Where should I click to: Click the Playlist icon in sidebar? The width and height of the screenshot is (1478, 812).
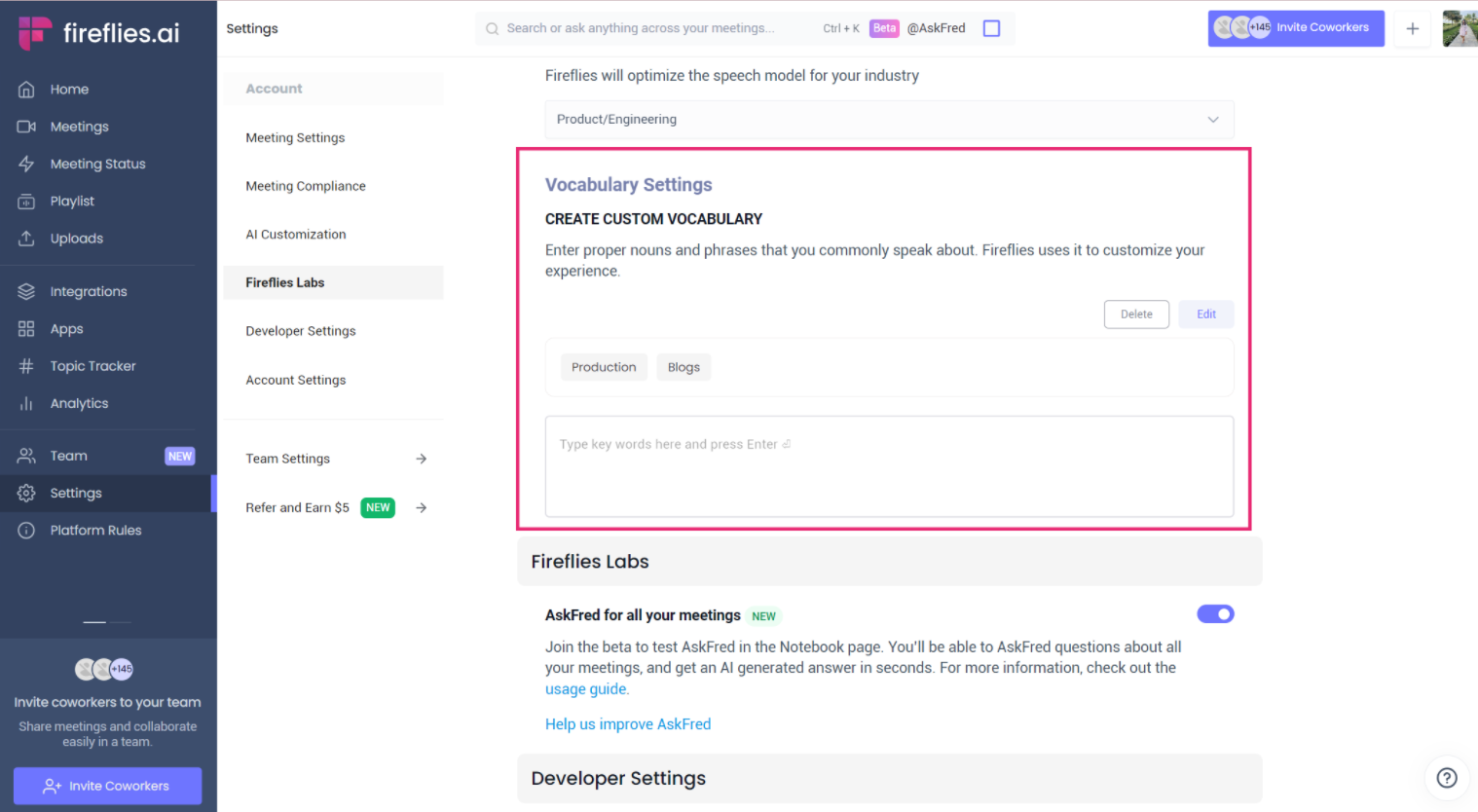coord(26,202)
